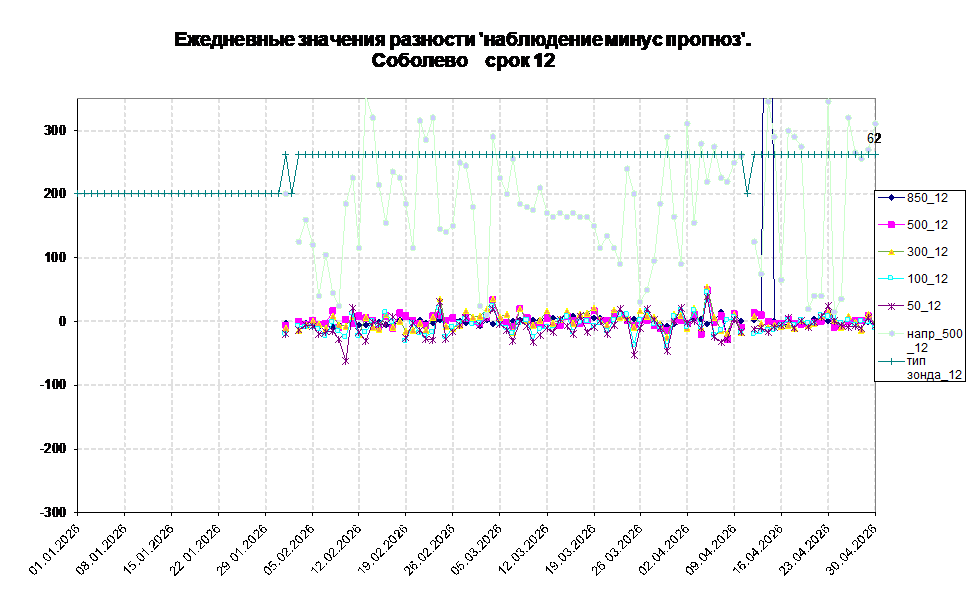Click the 30.04.2026 date axis label
976x599 pixels.
pyautogui.click(x=853, y=549)
